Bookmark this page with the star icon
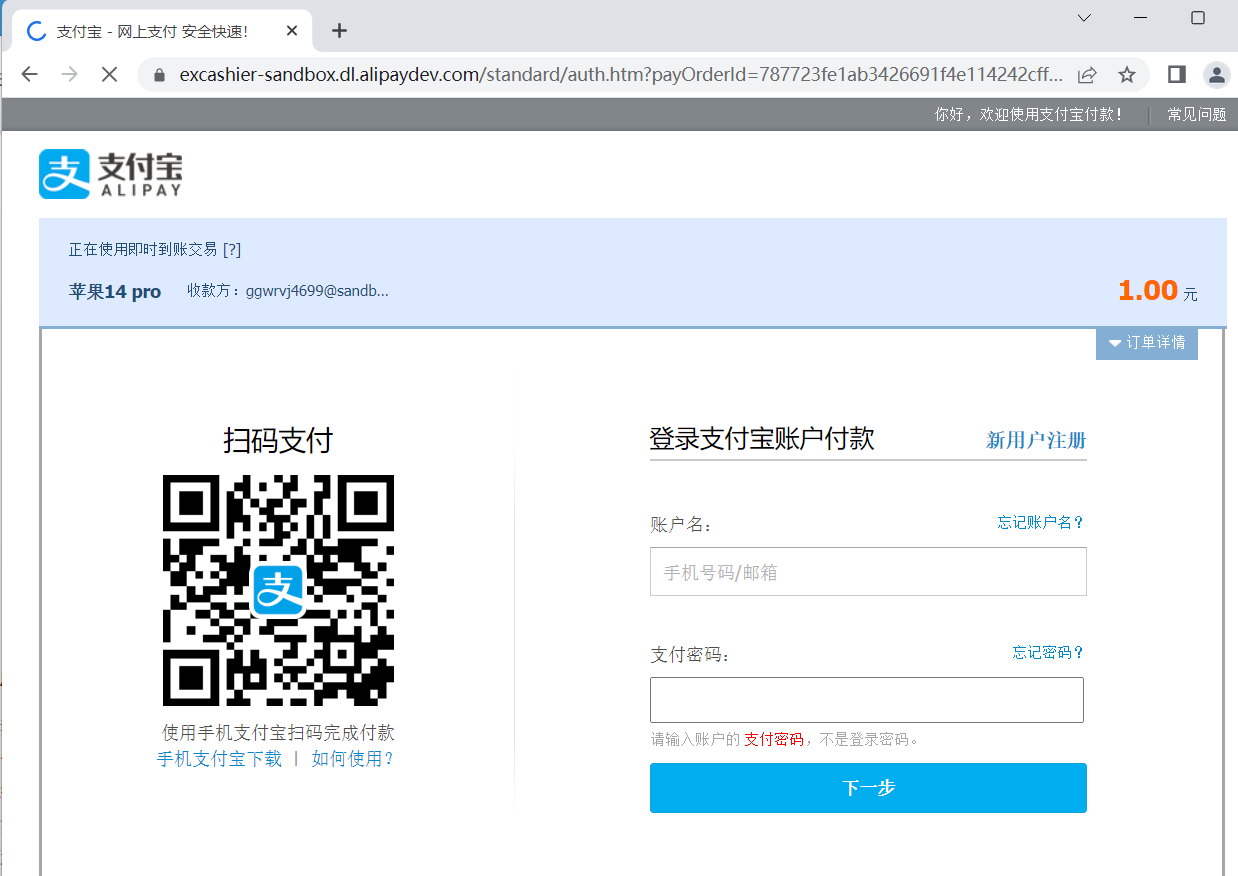The width and height of the screenshot is (1238, 876). (1127, 75)
